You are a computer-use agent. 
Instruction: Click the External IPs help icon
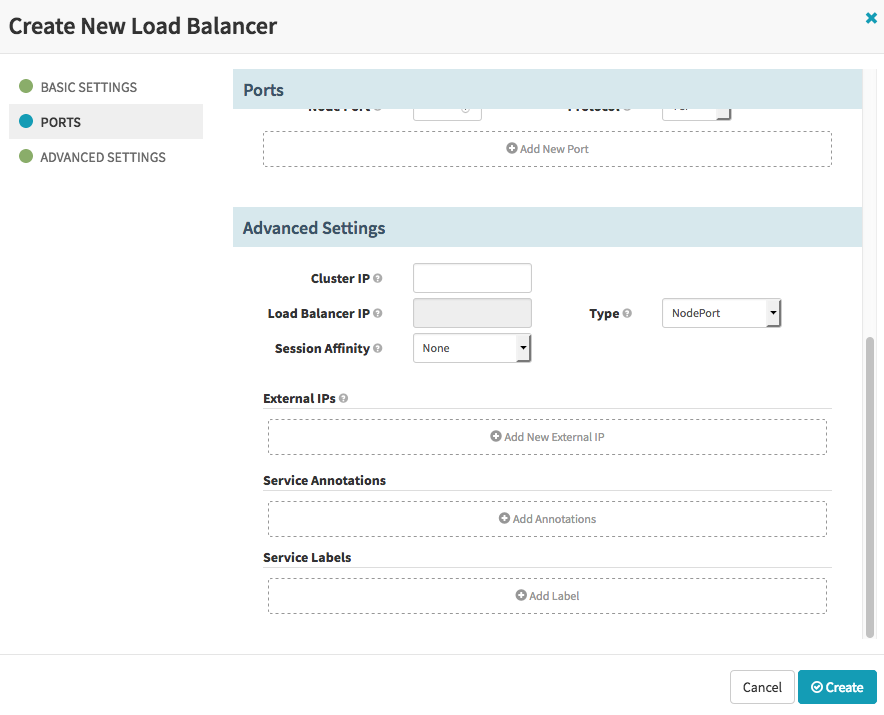click(343, 398)
